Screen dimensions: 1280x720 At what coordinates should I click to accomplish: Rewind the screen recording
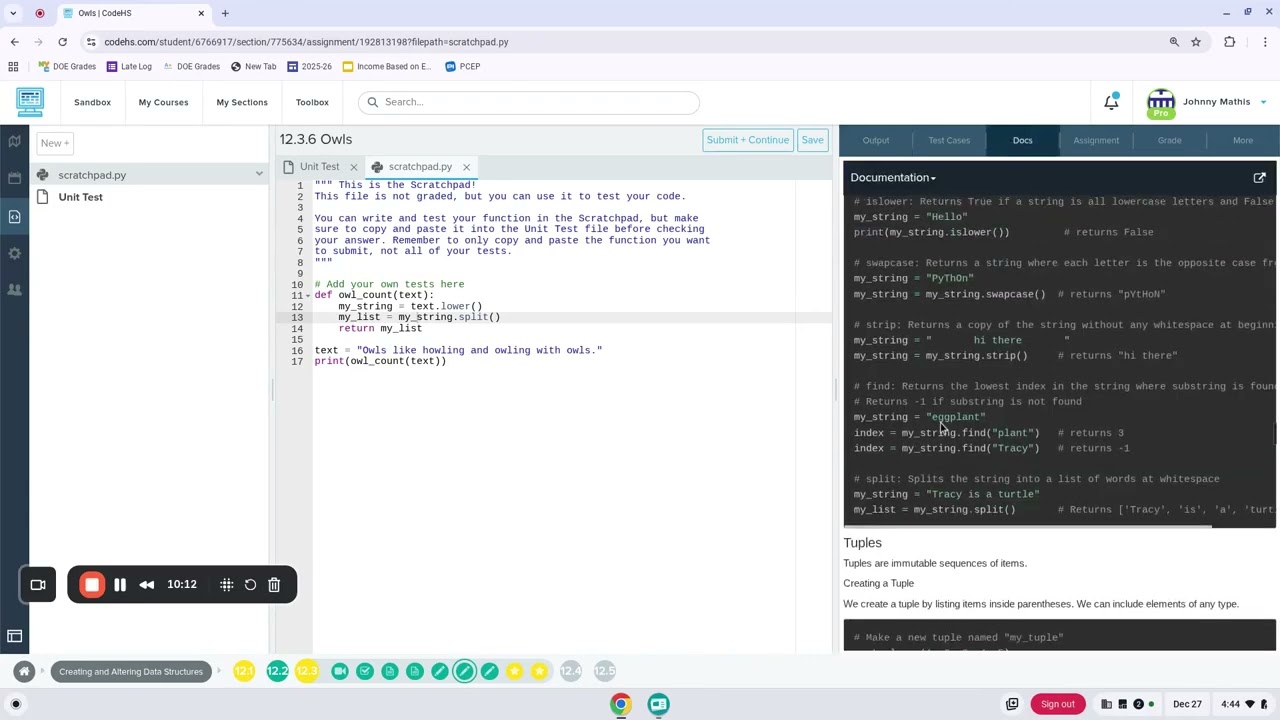[147, 585]
